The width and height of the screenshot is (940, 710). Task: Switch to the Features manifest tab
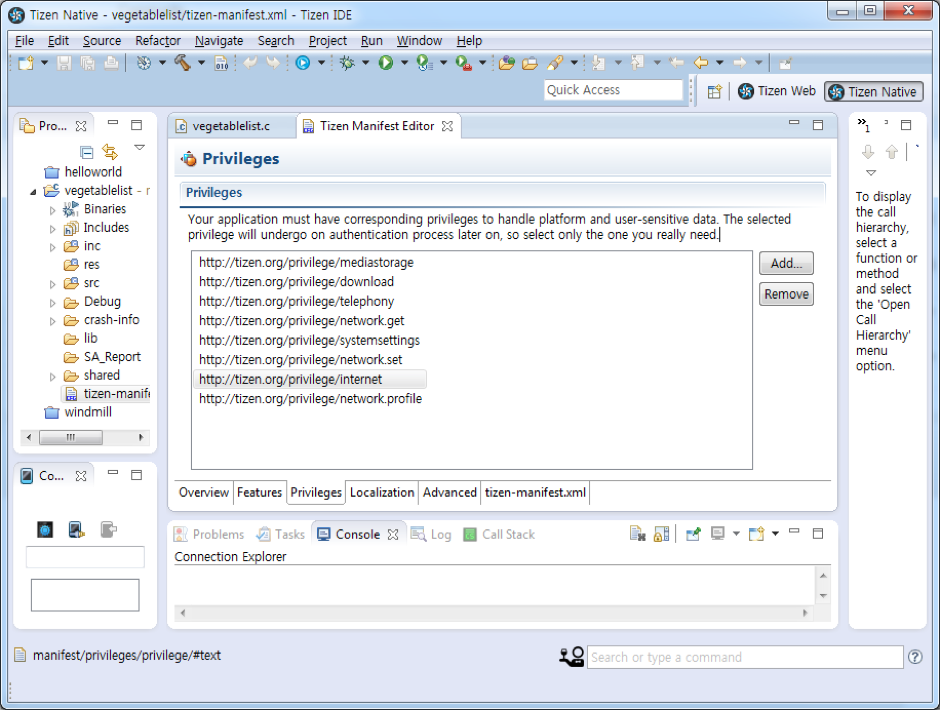(x=259, y=492)
